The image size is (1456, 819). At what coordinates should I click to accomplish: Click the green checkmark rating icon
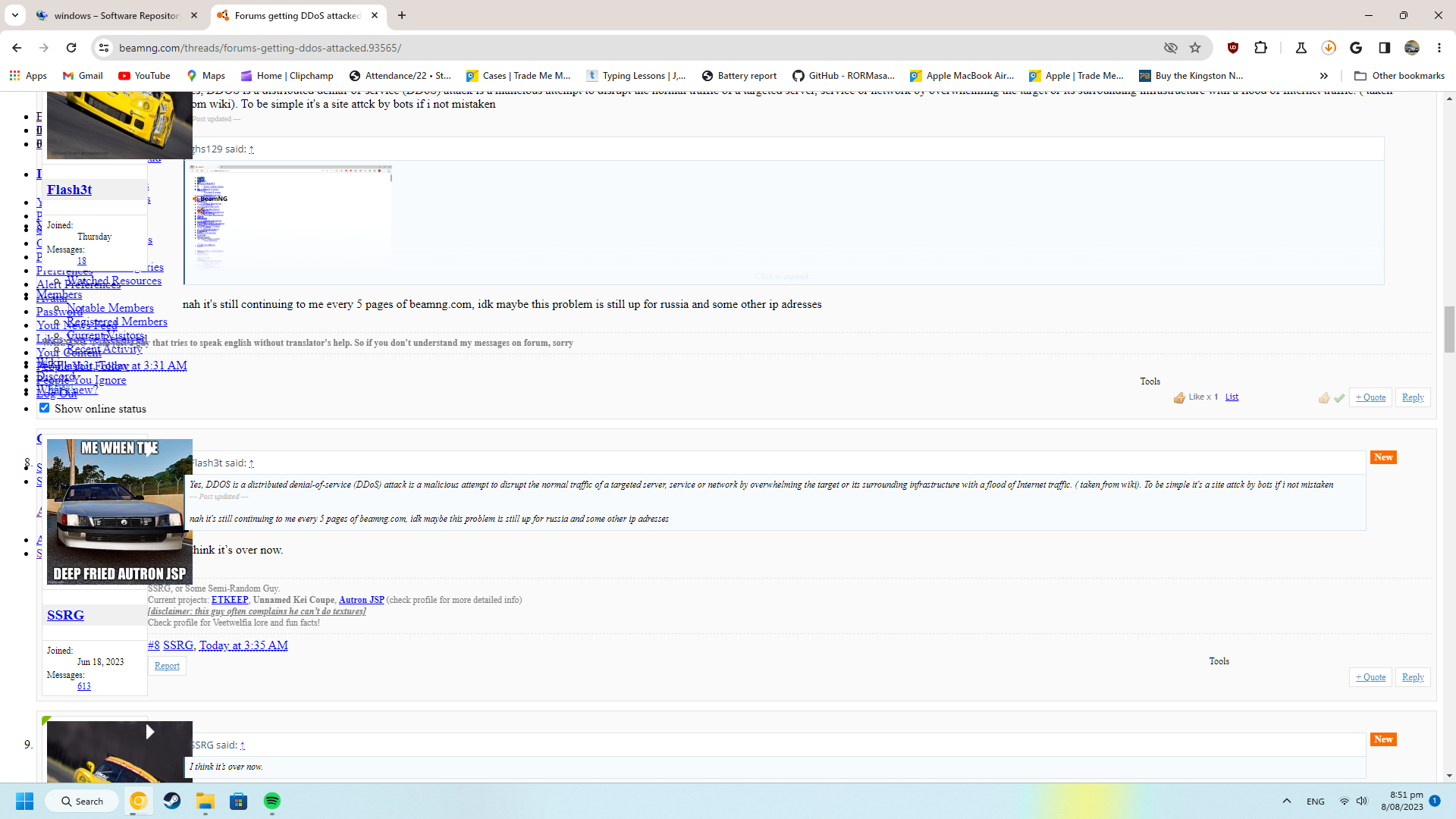(1339, 397)
